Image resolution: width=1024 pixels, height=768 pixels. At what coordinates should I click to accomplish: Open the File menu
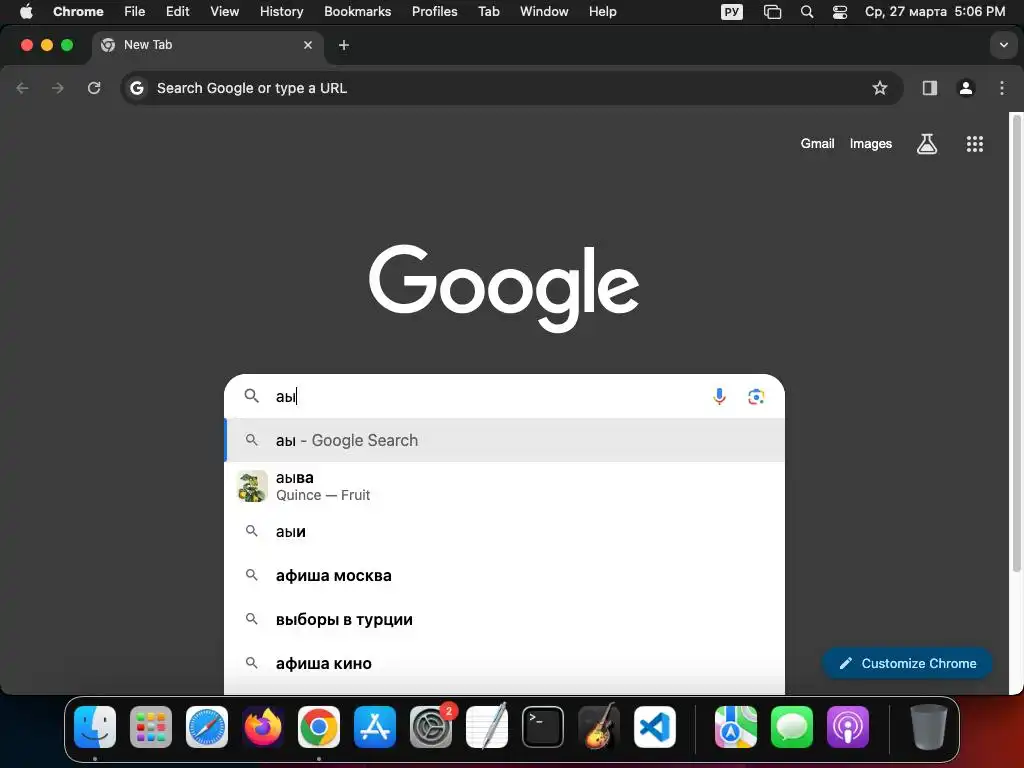tap(135, 12)
